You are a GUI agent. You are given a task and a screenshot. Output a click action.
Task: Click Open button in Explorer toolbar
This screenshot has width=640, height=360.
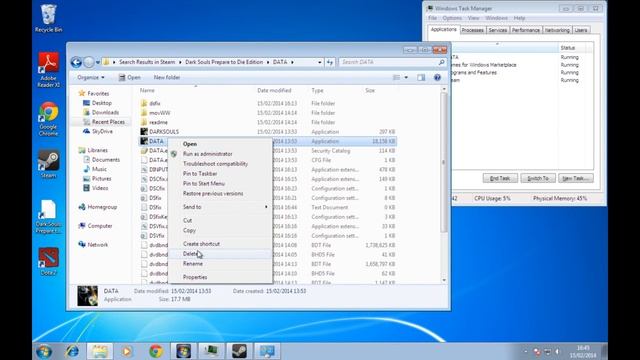[x=130, y=77]
